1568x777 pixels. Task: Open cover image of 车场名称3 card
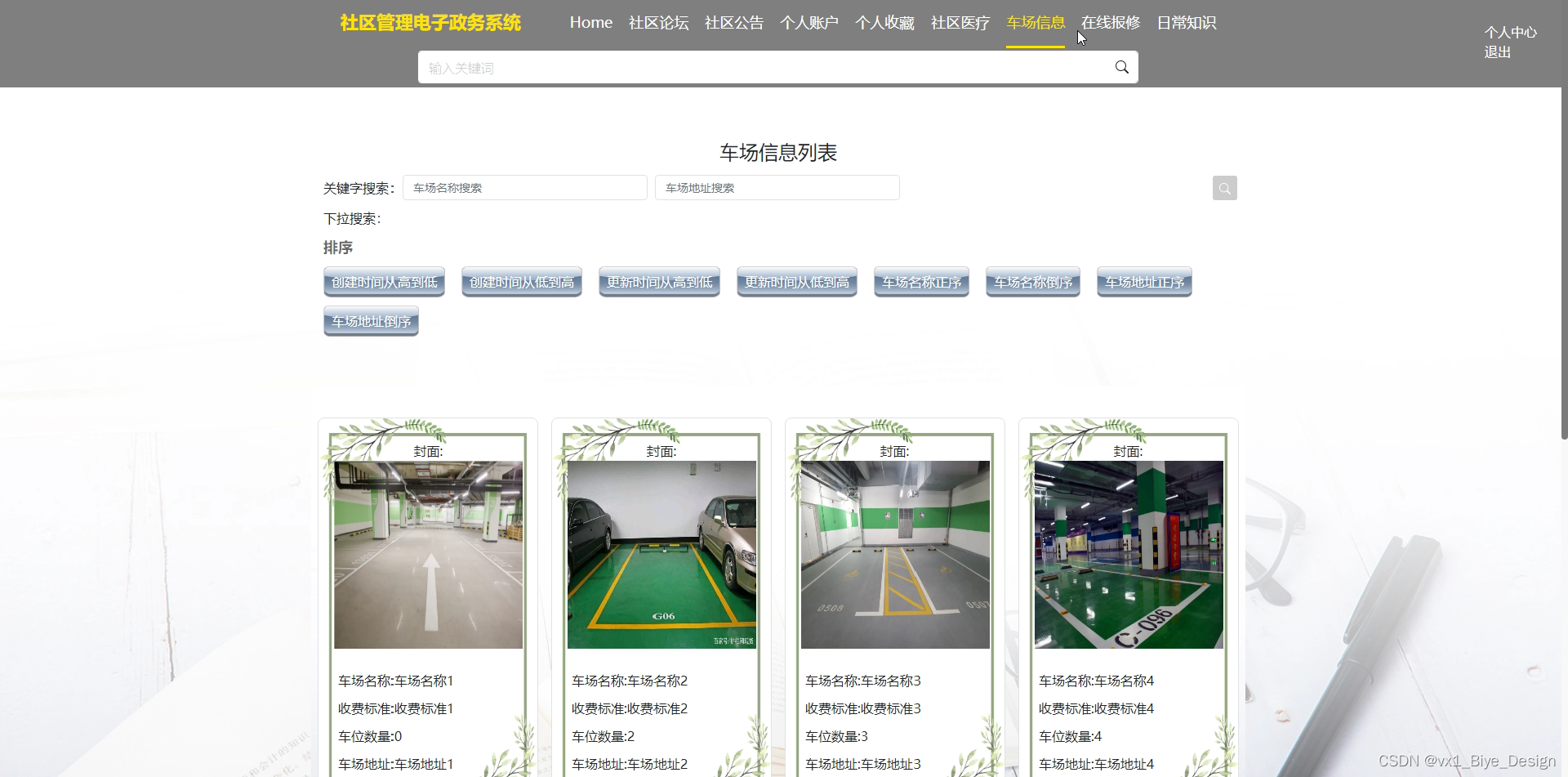pos(895,555)
